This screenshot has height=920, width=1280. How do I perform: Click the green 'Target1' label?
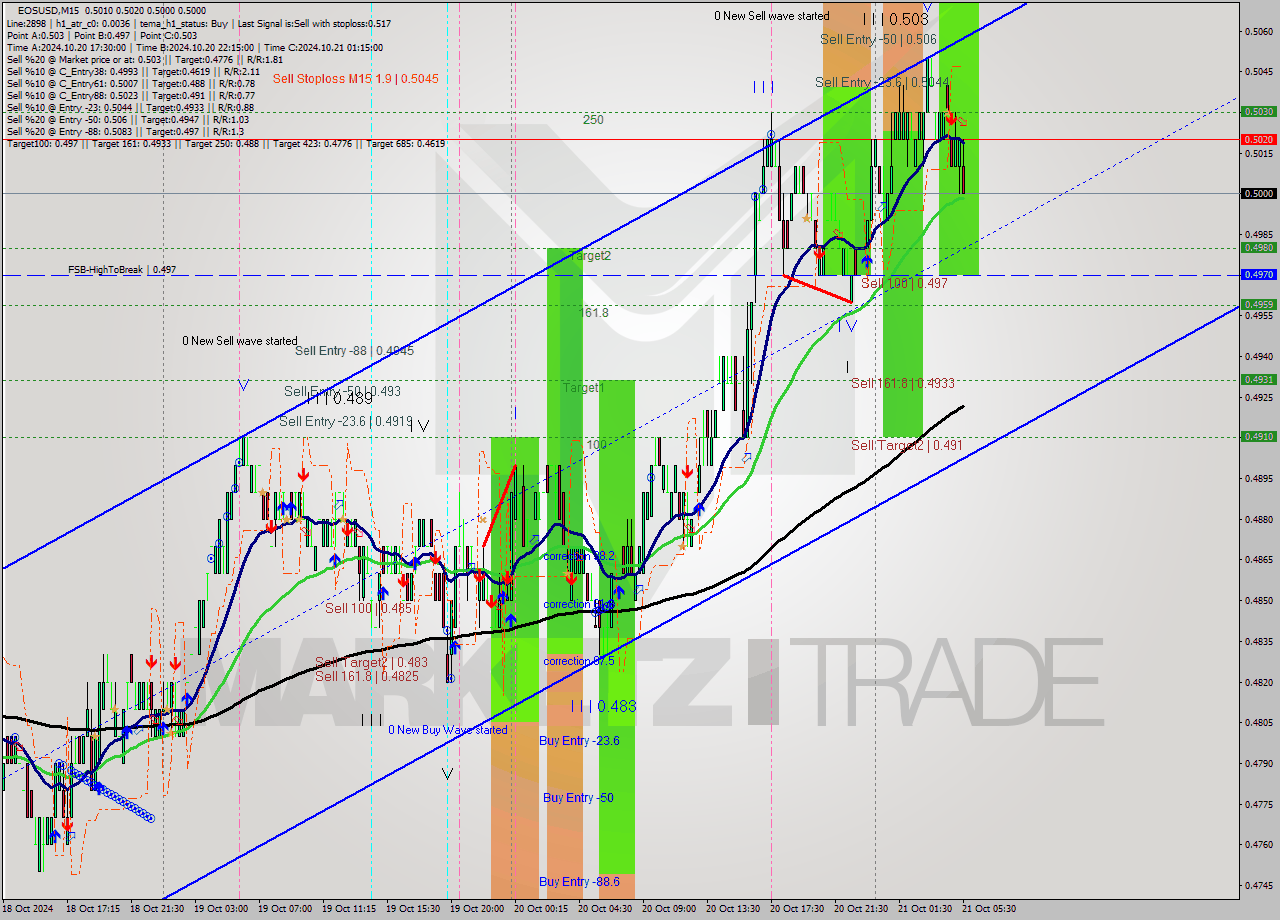[x=583, y=387]
